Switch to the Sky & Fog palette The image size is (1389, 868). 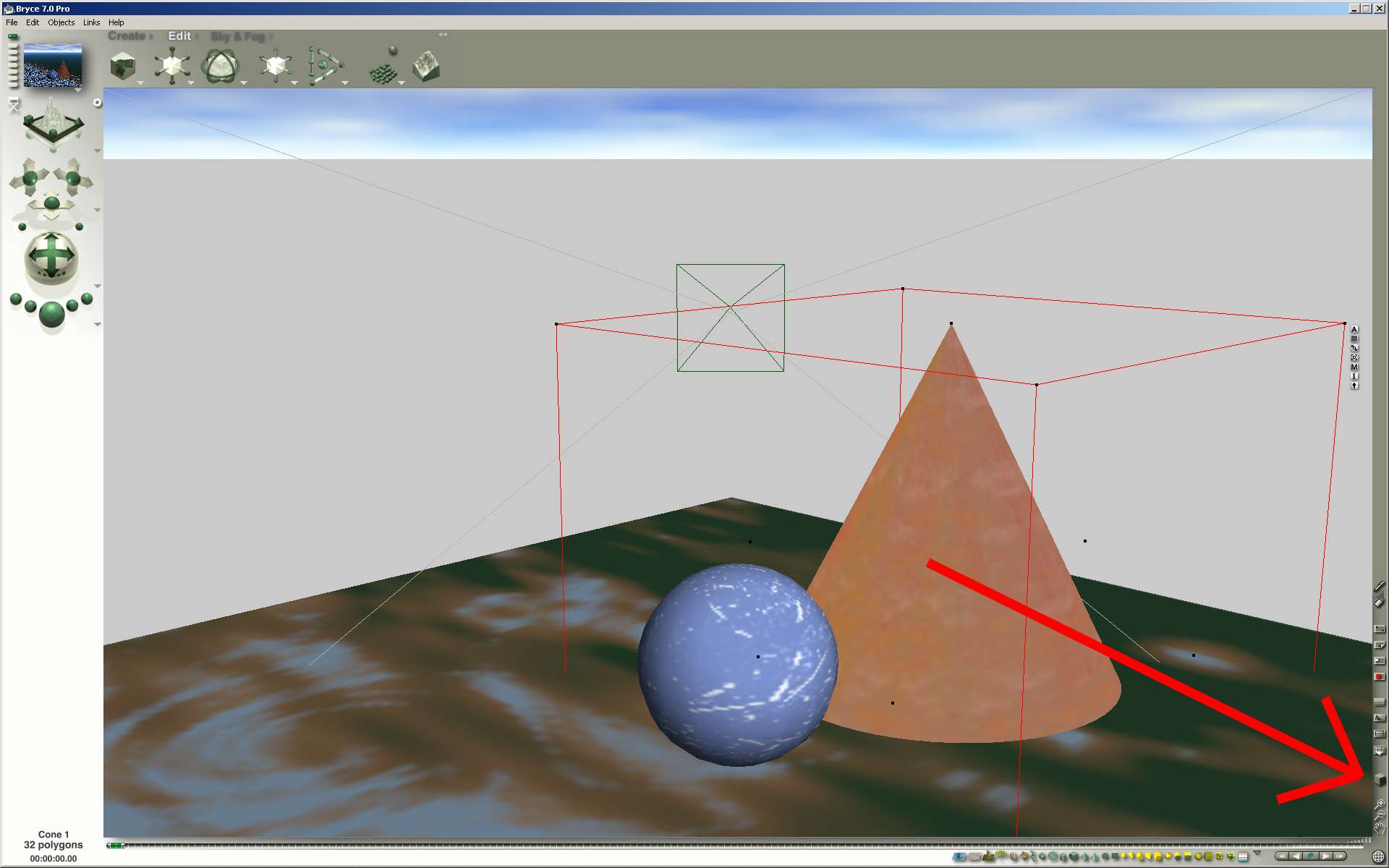coord(238,36)
